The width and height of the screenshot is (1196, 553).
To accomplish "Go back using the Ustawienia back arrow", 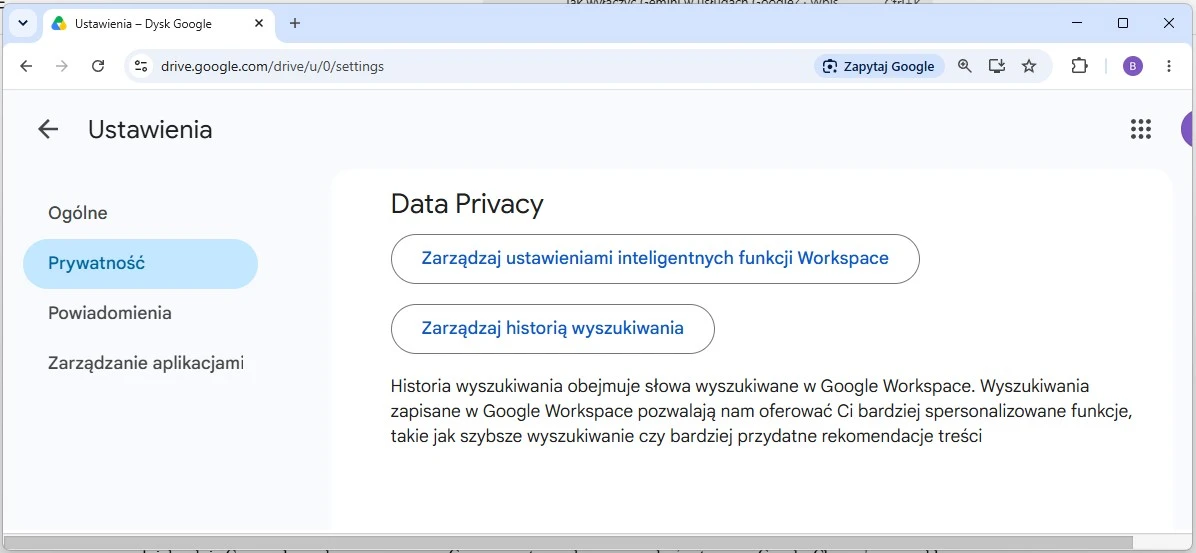I will pyautogui.click(x=48, y=130).
